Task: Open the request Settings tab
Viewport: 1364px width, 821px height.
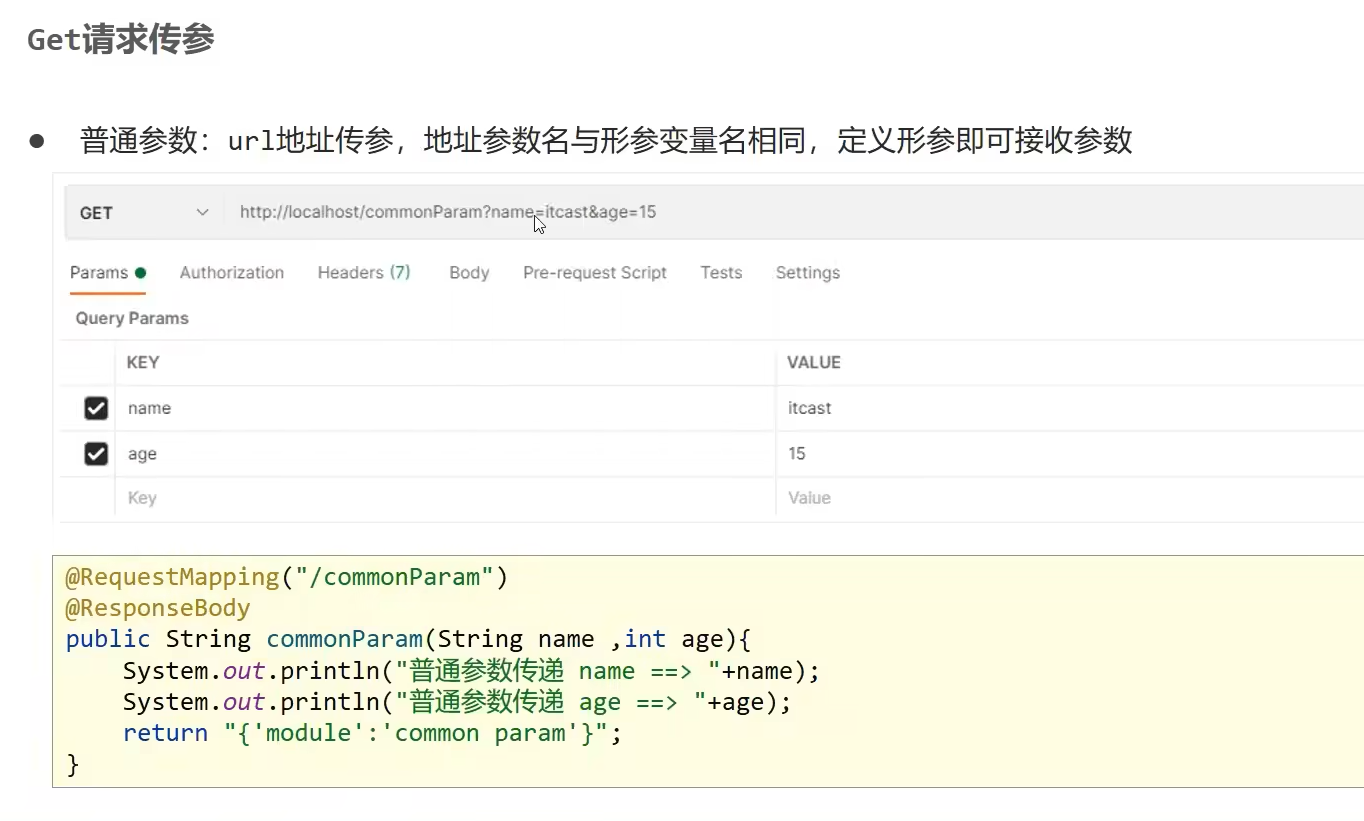Action: (807, 272)
